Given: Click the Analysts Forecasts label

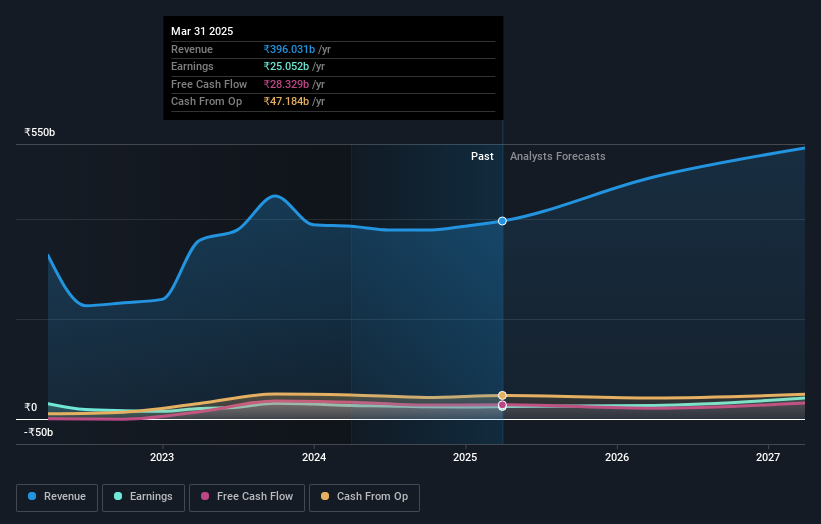Looking at the screenshot, I should [558, 157].
